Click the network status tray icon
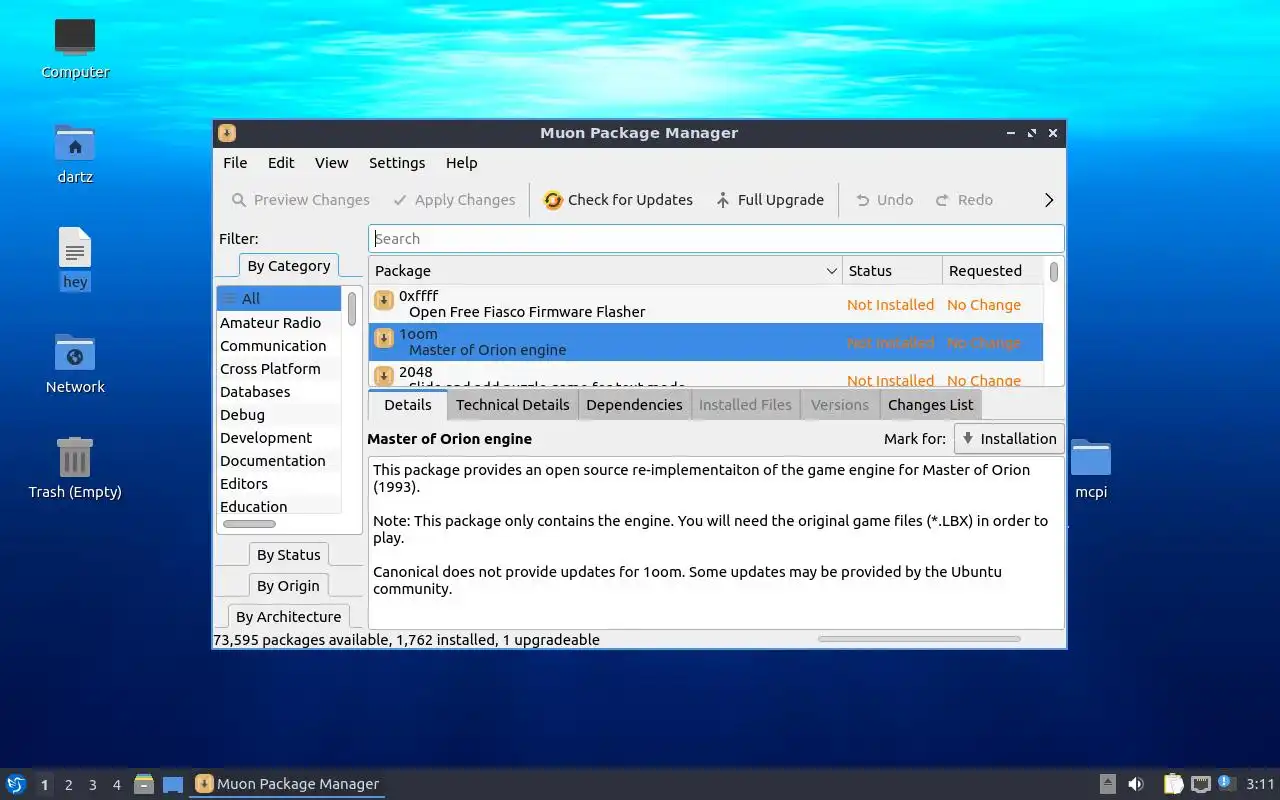 pyautogui.click(x=1201, y=784)
